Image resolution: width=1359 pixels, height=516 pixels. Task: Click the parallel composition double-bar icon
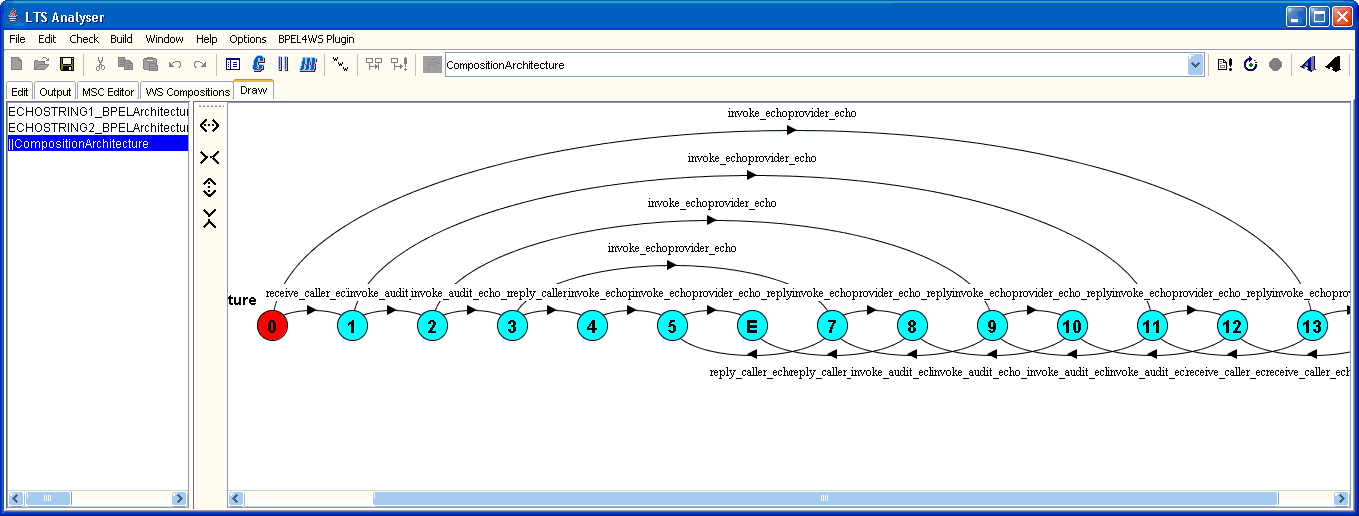(283, 65)
